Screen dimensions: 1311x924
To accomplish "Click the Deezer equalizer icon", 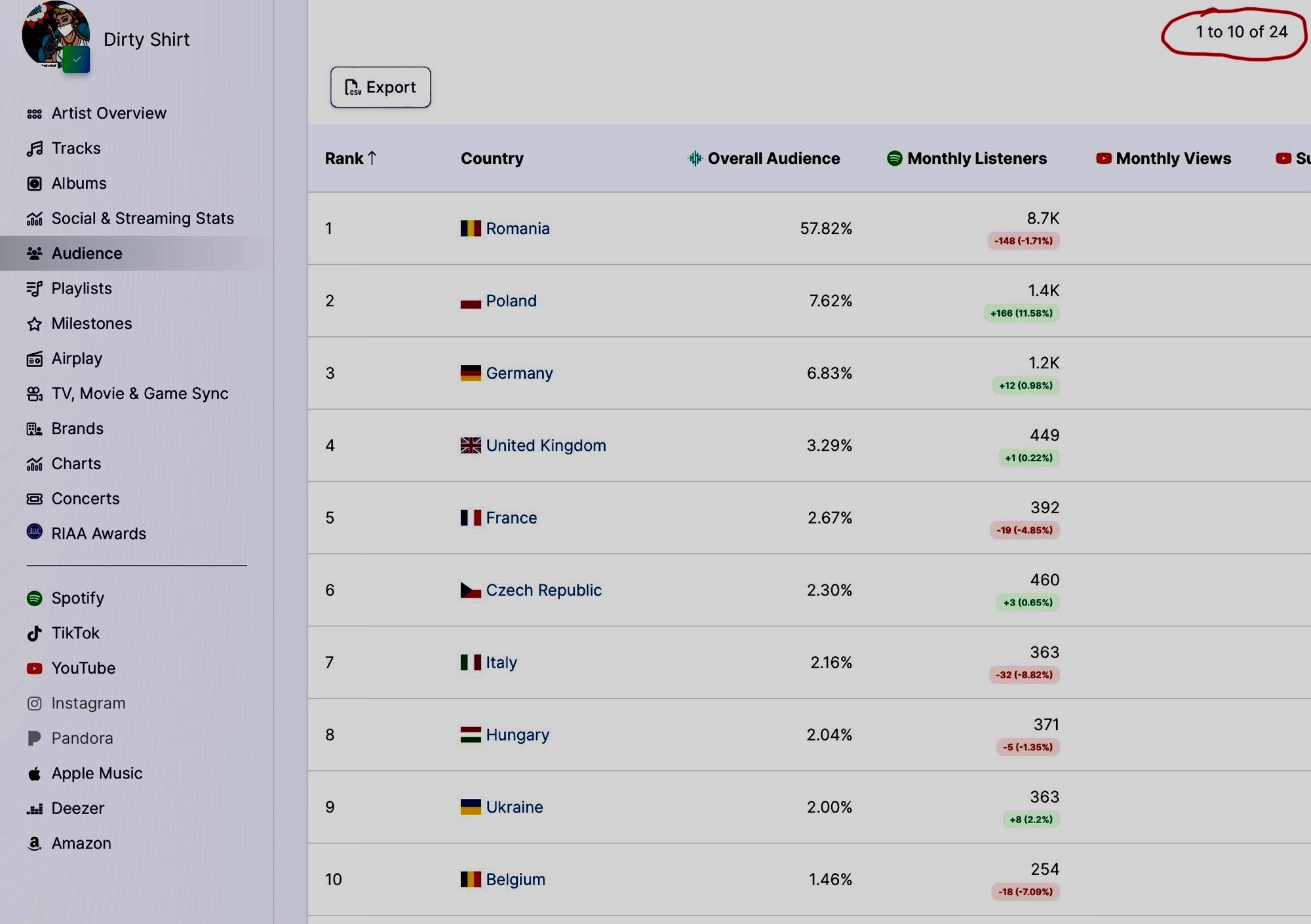I will 34,809.
